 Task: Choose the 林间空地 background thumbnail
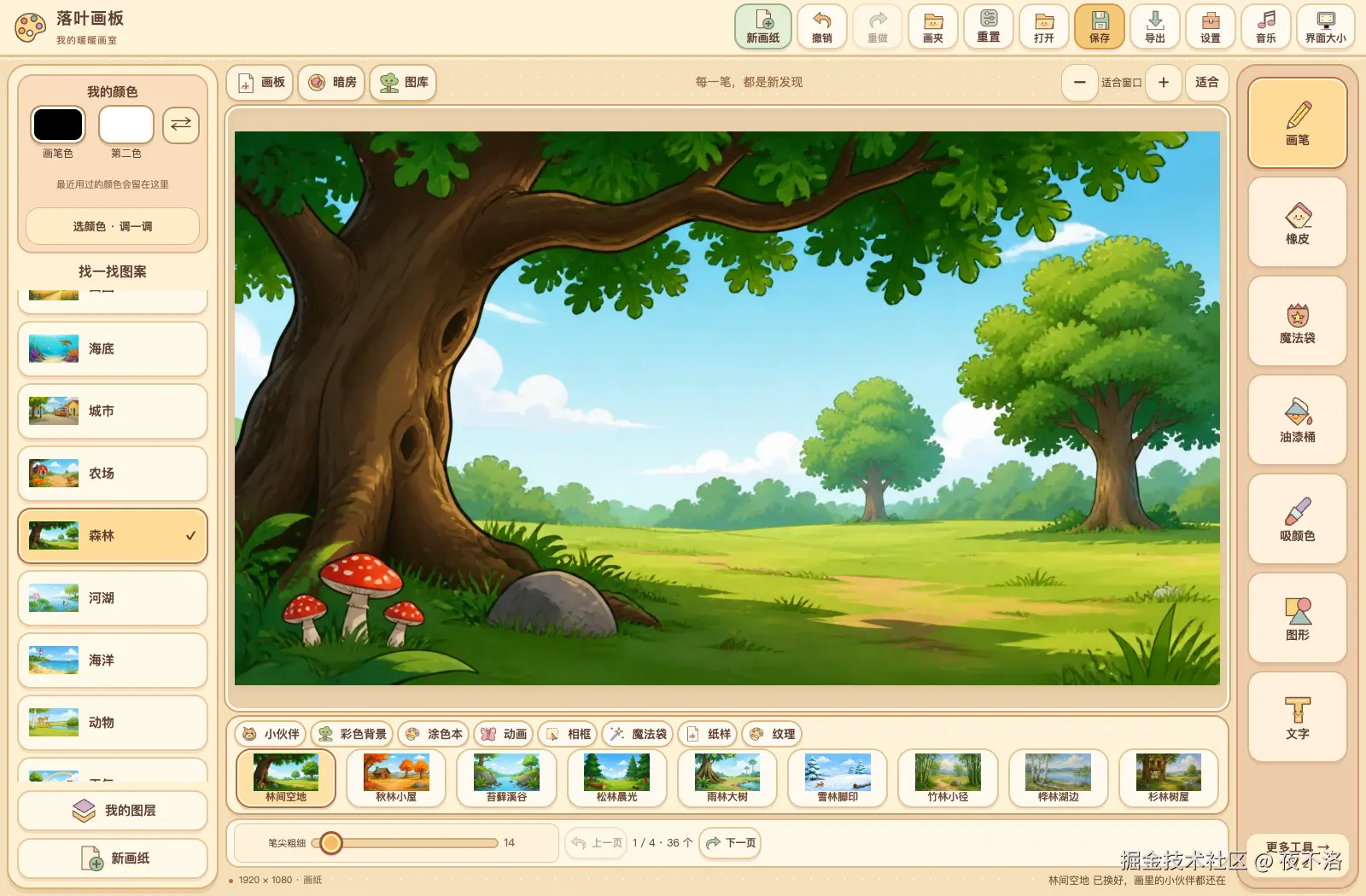286,778
